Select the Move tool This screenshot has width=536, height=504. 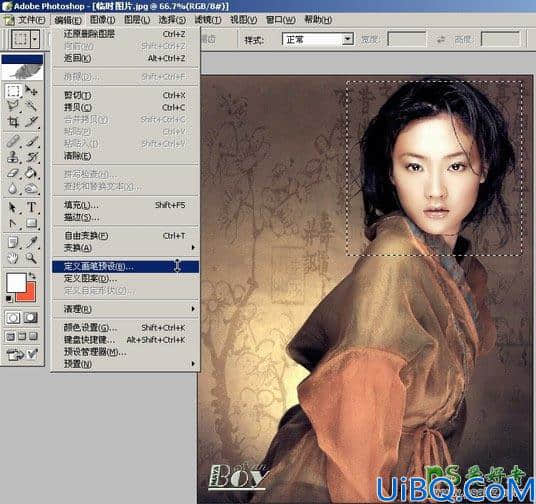(x=31, y=91)
